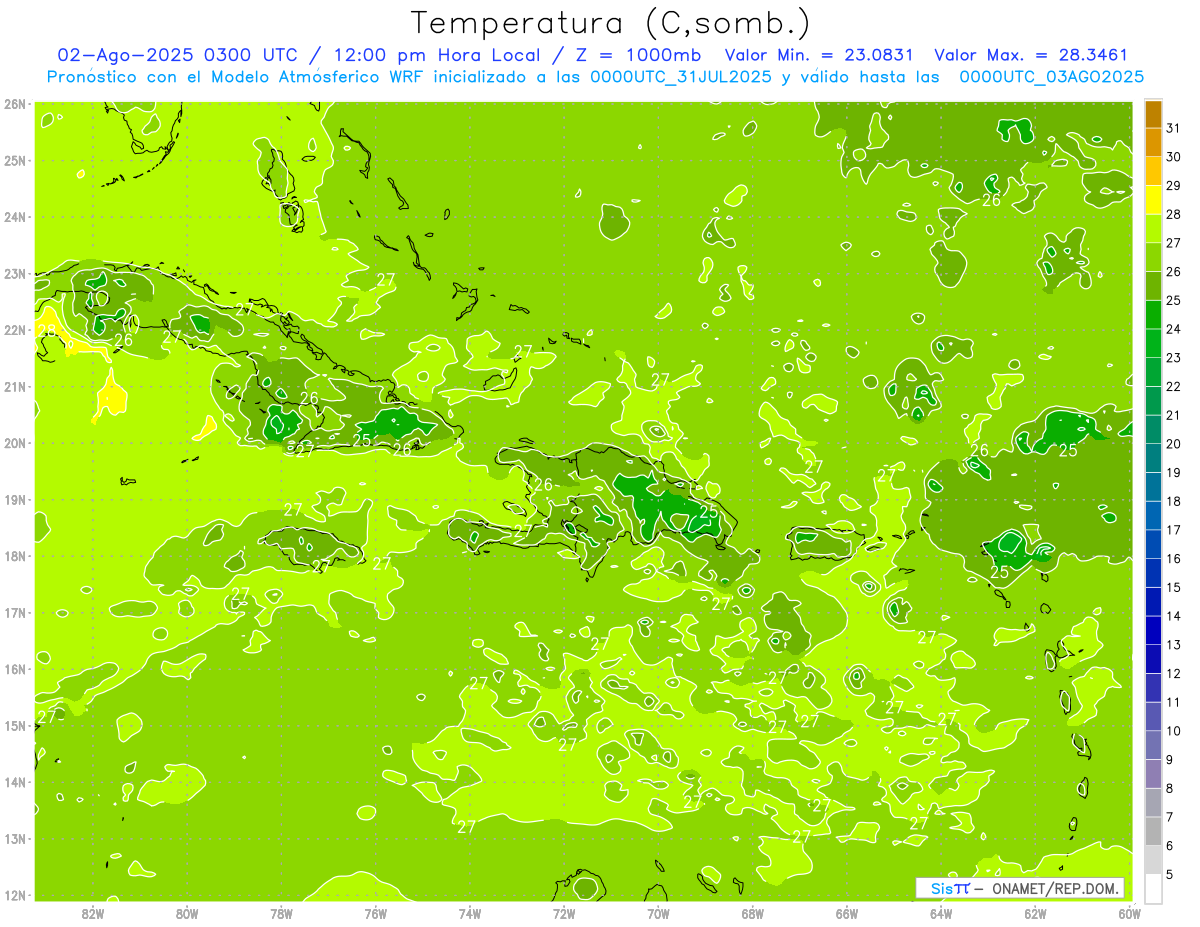
Task: Pick the topmost swatch above legend value 31
Action: click(1153, 114)
